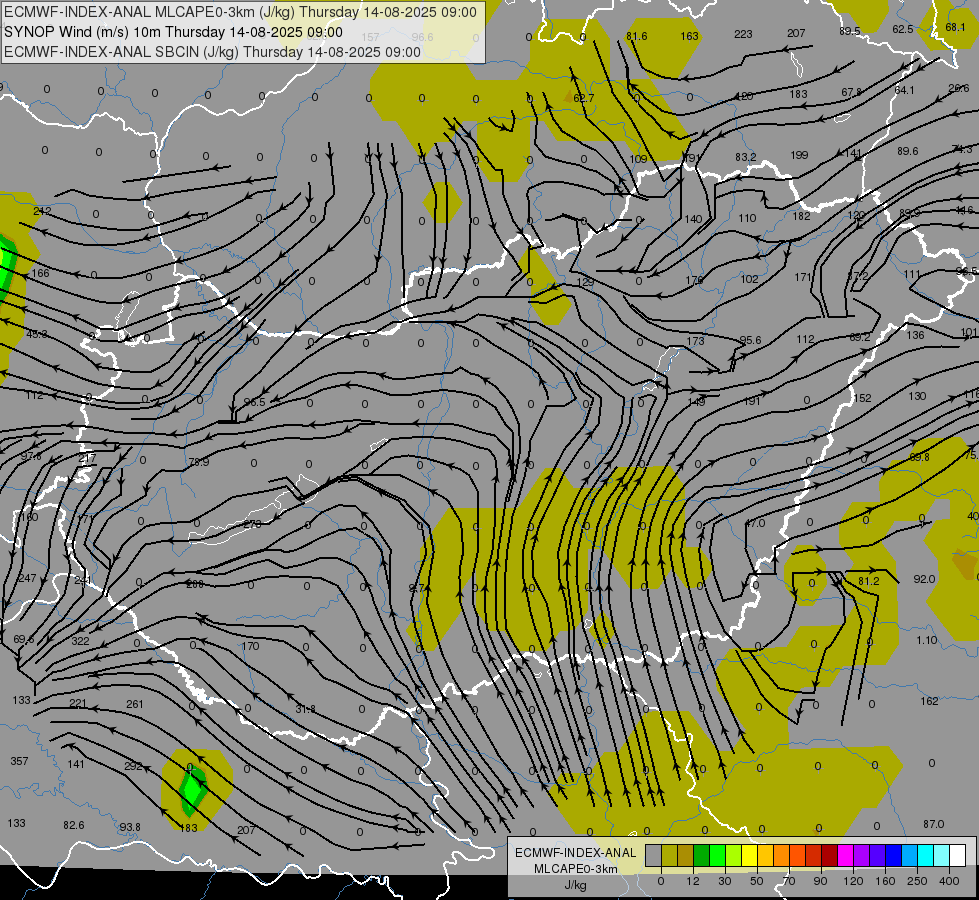979x900 pixels.
Task: Click the olive legend swatch after 0
Action: click(669, 856)
